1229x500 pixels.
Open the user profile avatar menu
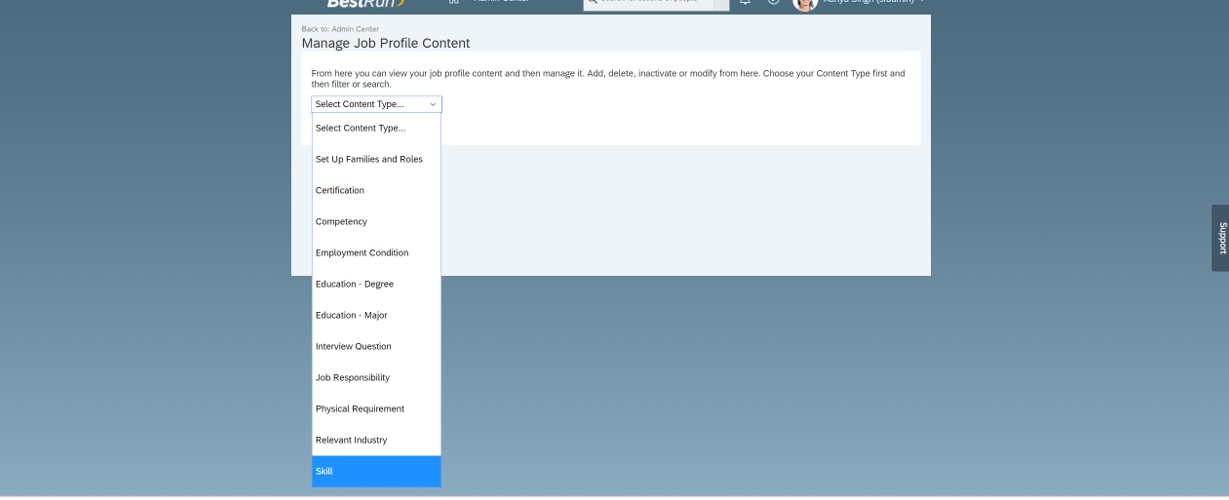click(805, 4)
